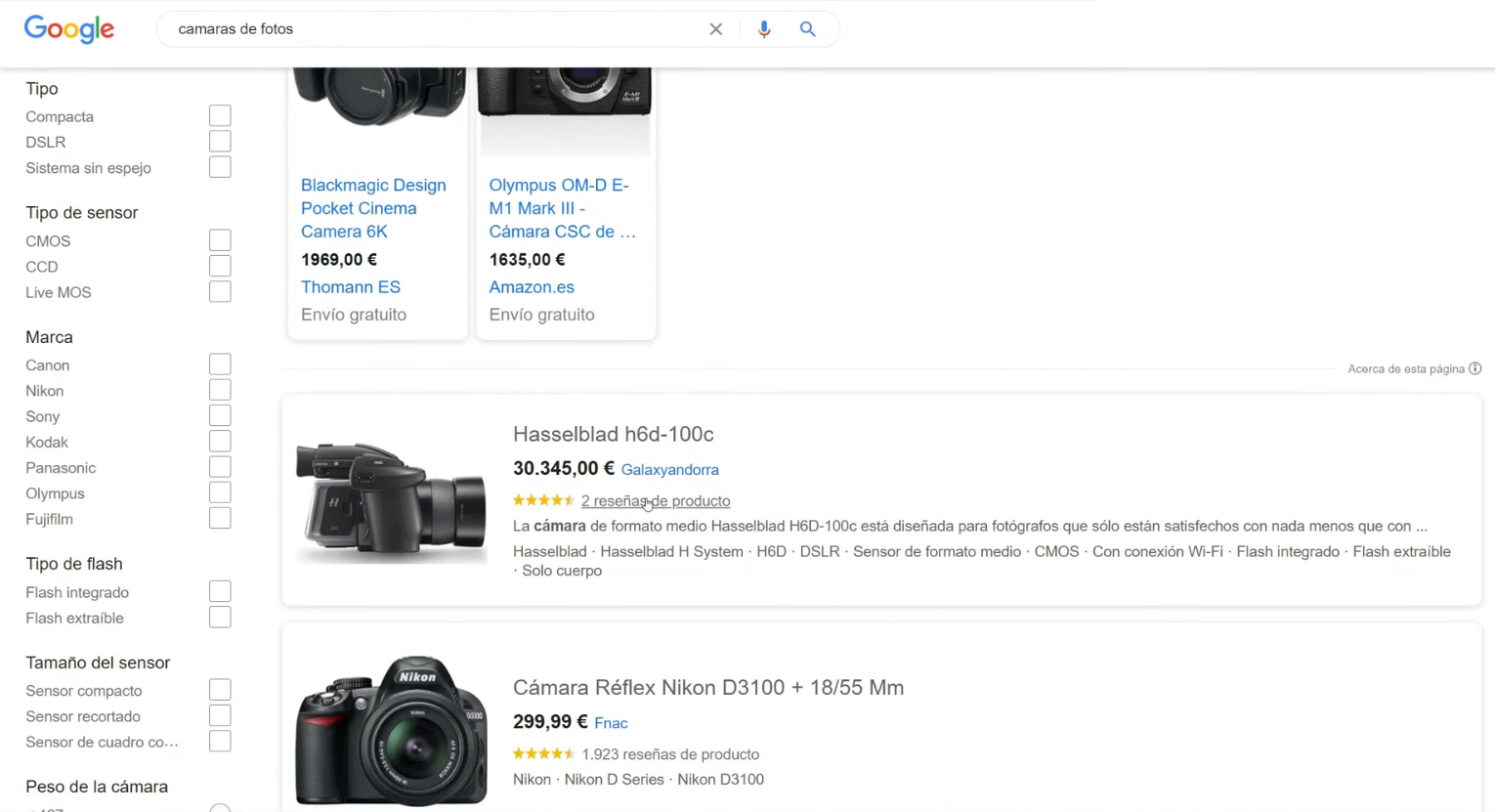Tick the Fujifilm brand checkbox
The image size is (1495, 812).
(x=220, y=519)
